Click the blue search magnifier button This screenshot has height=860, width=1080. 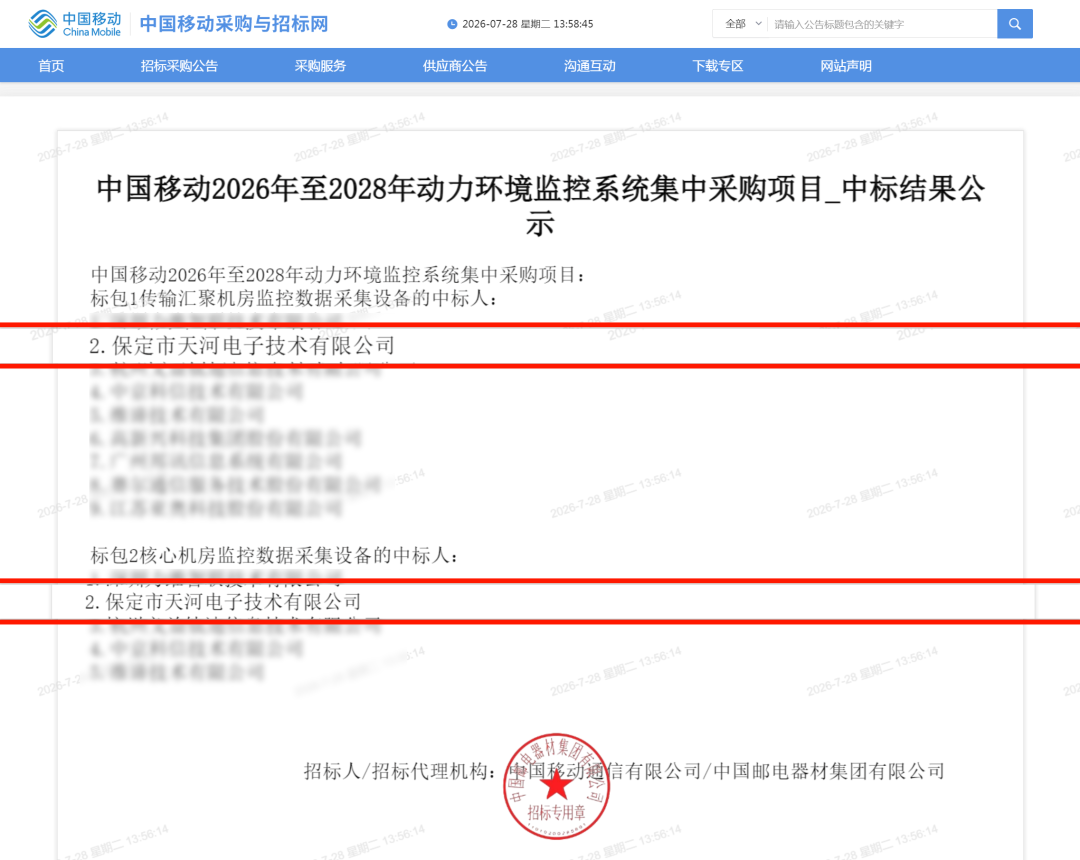pos(1015,24)
